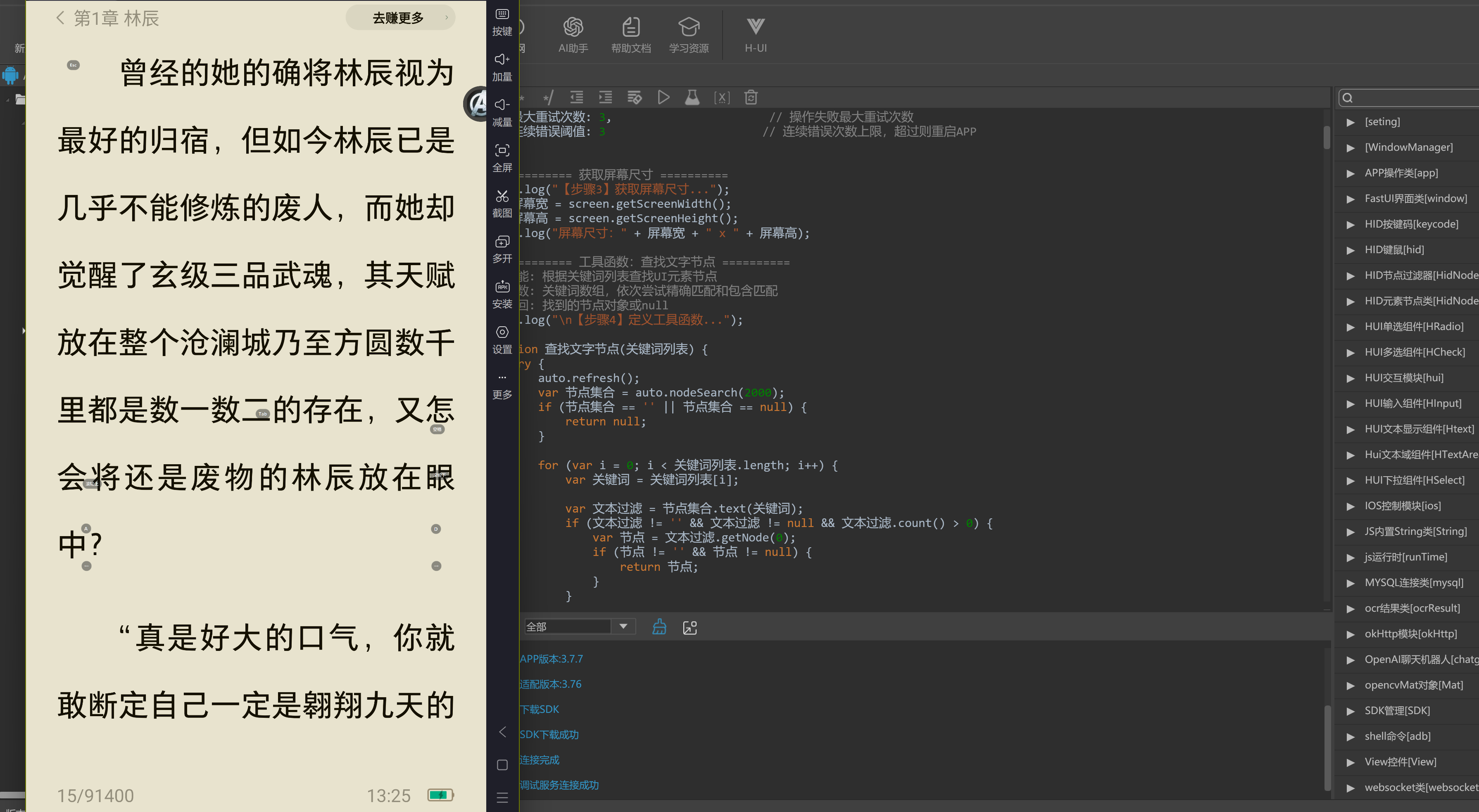Click the code editor vertical scrollbar

click(x=1326, y=138)
